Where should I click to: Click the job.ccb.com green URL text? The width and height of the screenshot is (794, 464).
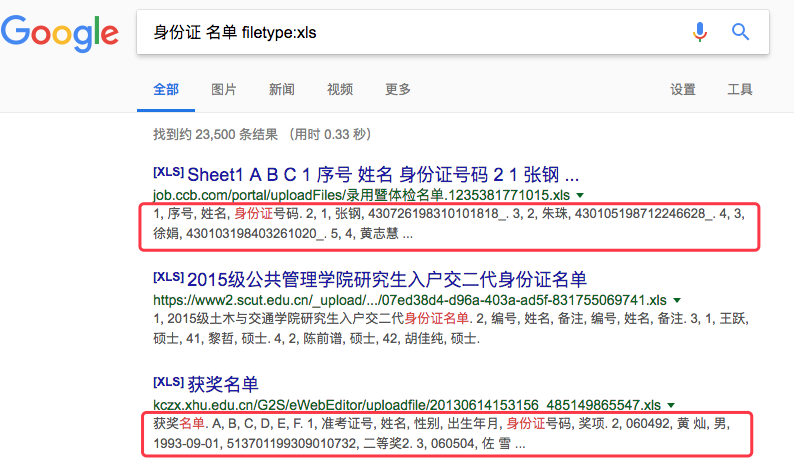[x=361, y=195]
